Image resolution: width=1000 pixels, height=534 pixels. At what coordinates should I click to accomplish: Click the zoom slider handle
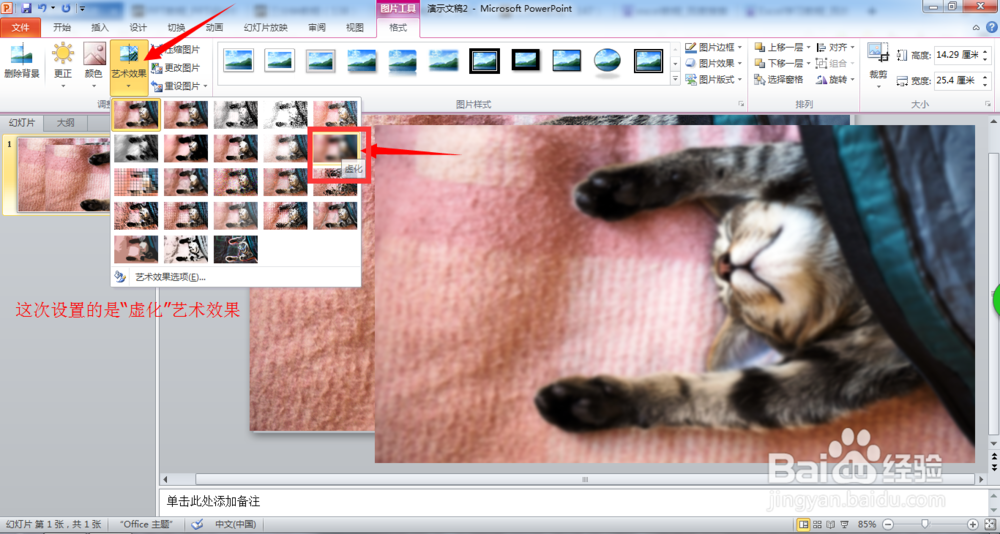coord(924,524)
